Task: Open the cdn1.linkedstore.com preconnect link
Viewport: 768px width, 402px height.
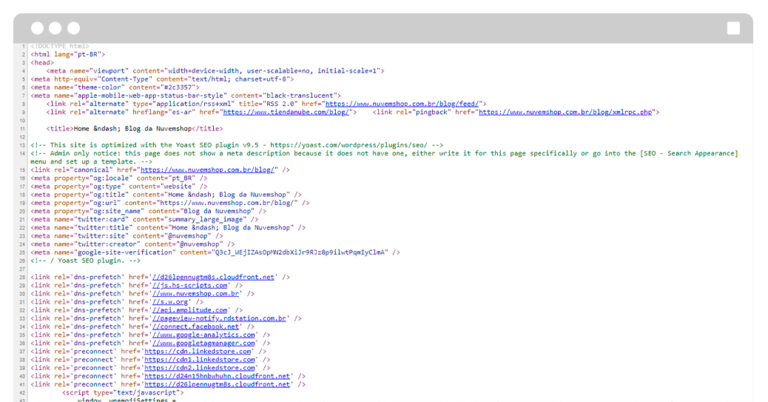Action: [199, 360]
